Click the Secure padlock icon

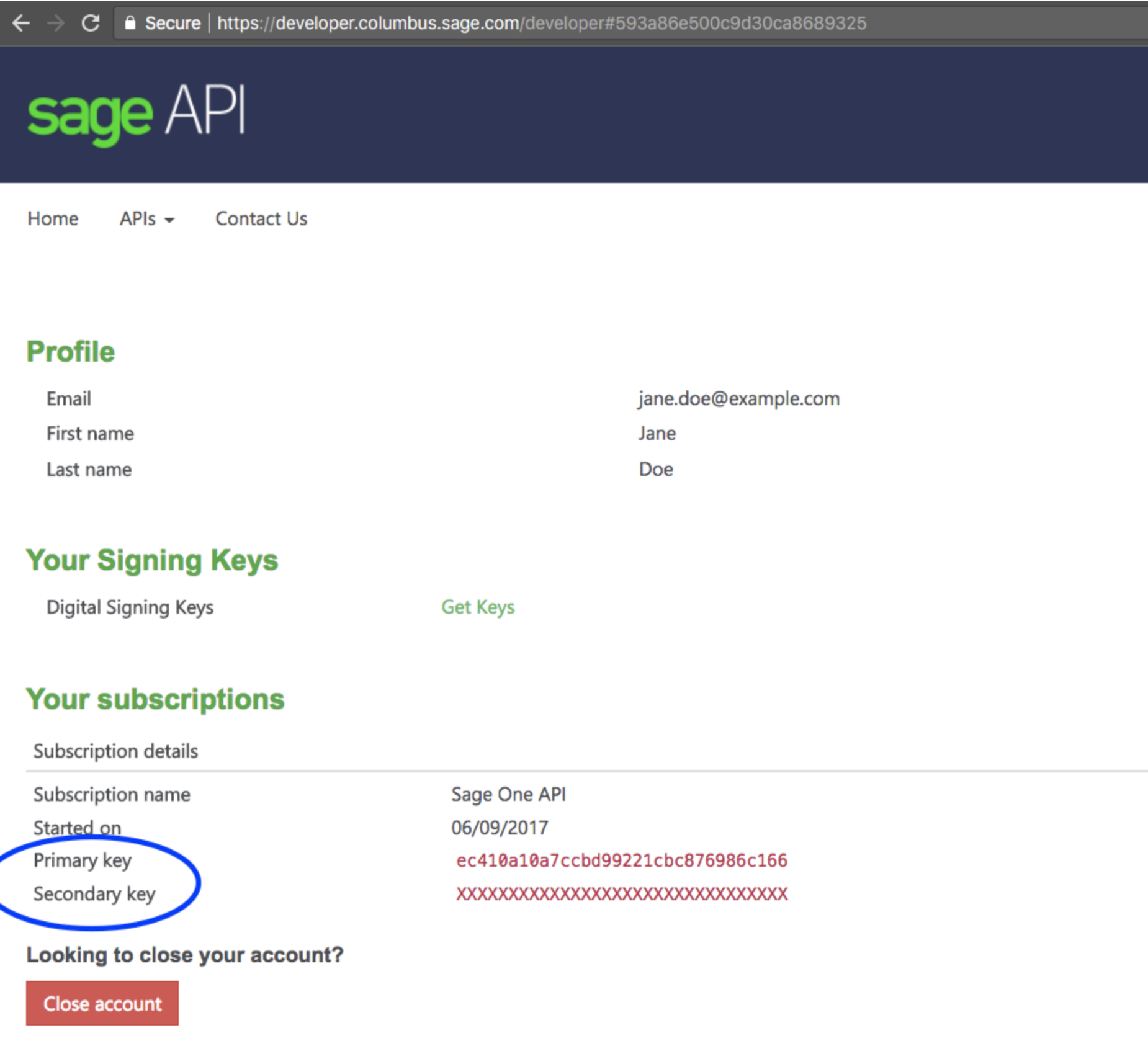pyautogui.click(x=130, y=23)
